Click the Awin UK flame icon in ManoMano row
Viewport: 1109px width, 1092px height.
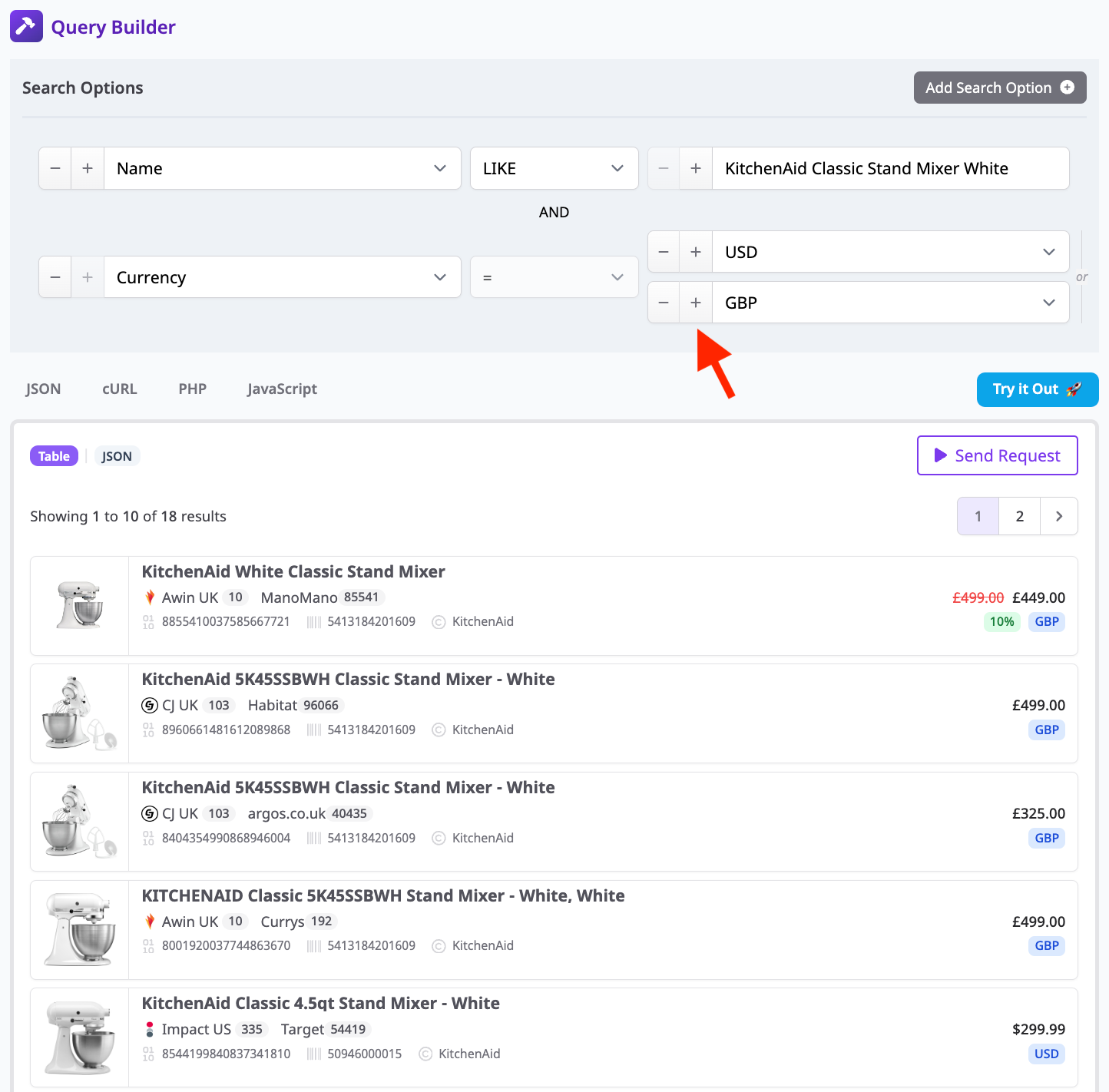[x=150, y=597]
